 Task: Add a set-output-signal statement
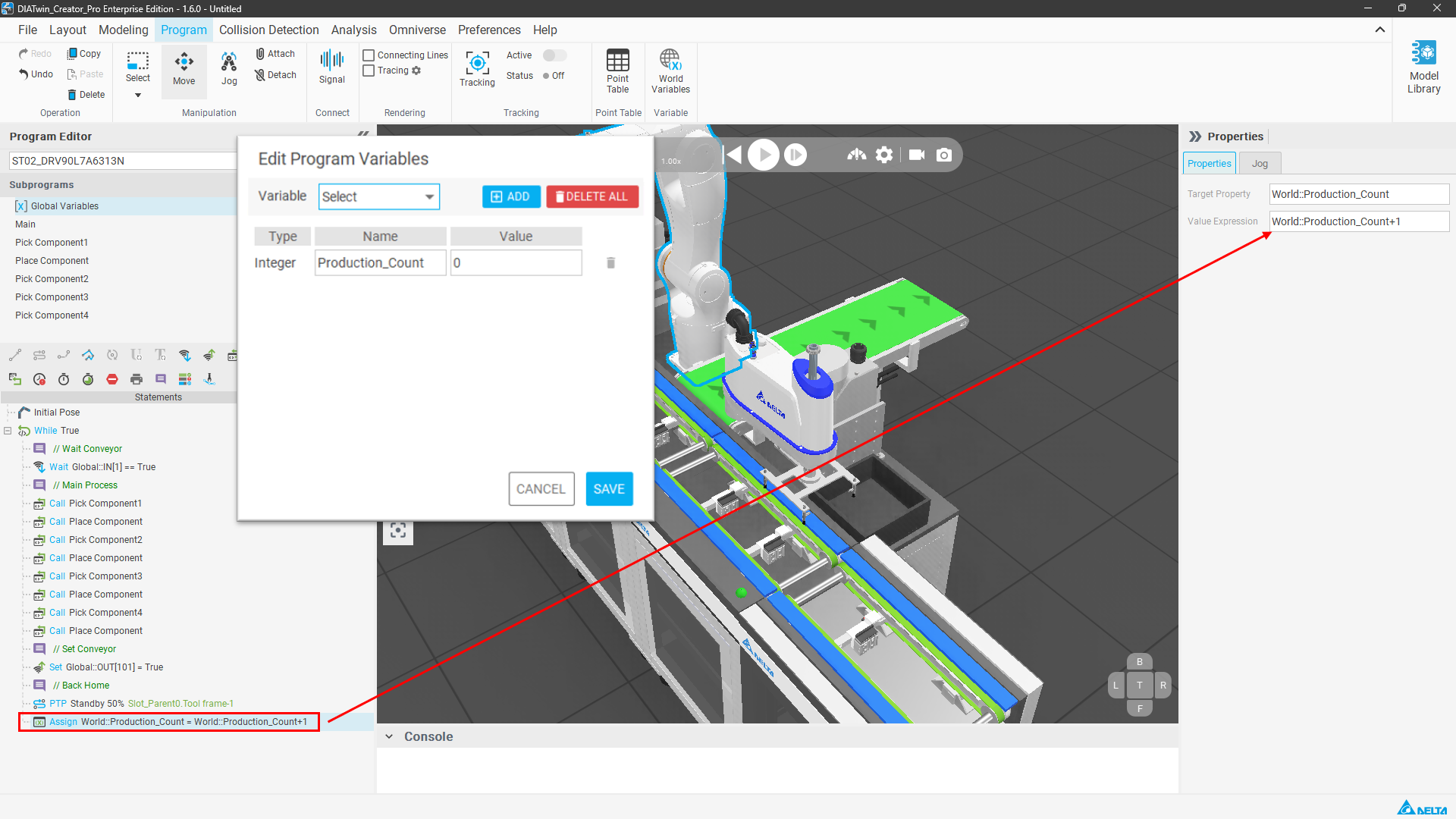point(209,355)
